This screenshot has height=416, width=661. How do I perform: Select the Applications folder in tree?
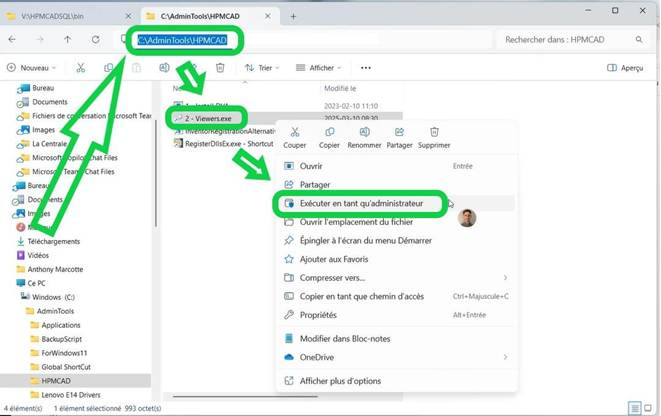[x=61, y=325]
